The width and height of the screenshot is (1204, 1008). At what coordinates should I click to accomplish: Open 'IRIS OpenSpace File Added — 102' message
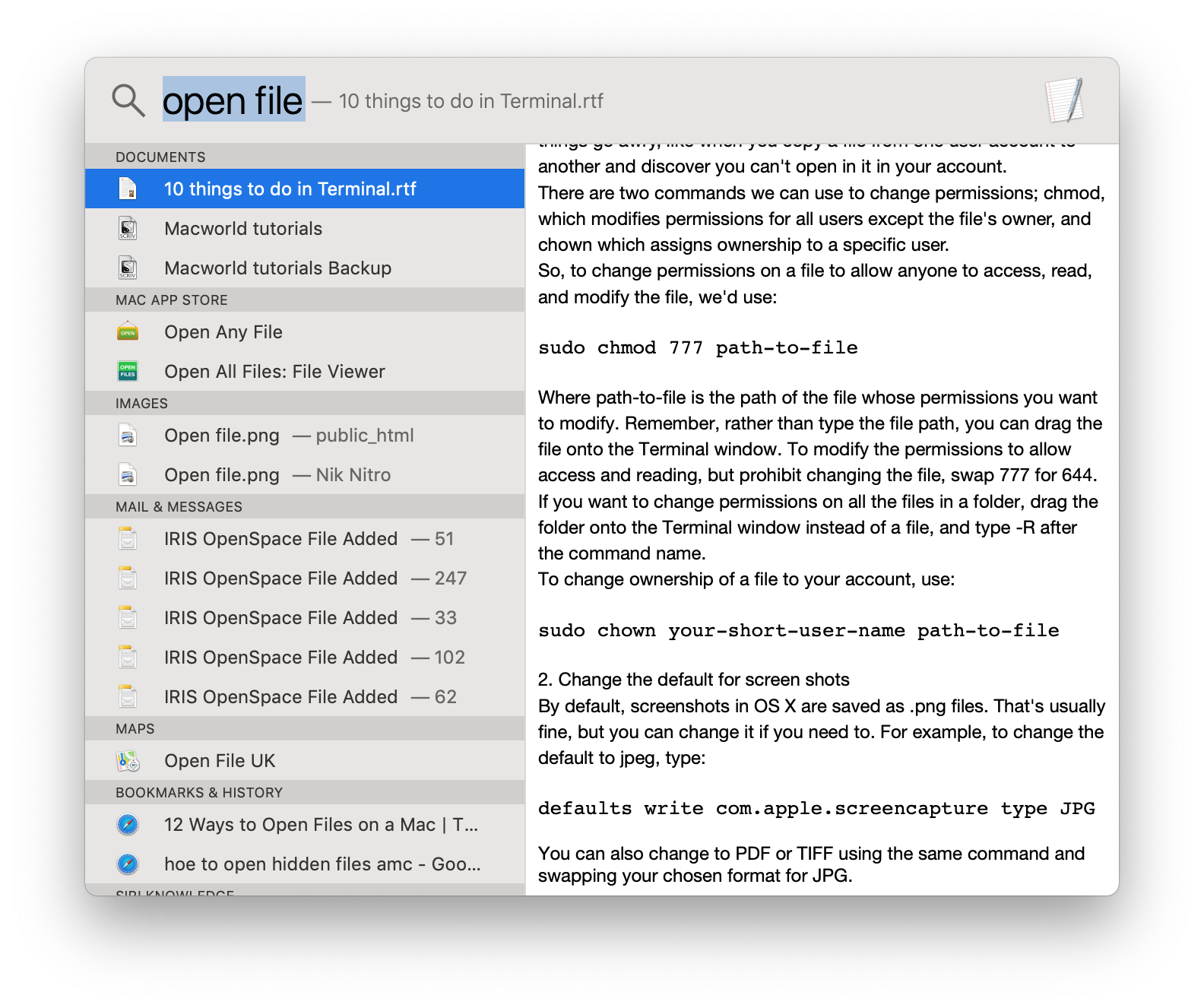(305, 657)
